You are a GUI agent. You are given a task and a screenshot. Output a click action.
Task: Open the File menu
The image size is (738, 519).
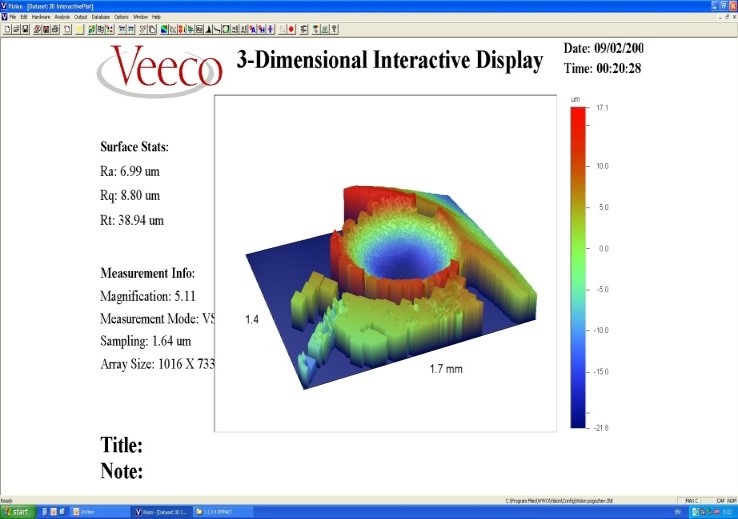[13, 17]
